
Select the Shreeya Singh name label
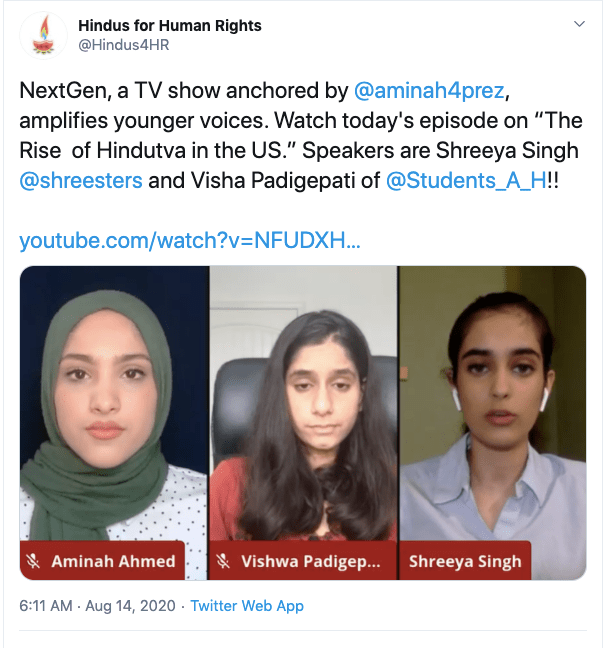[x=465, y=561]
